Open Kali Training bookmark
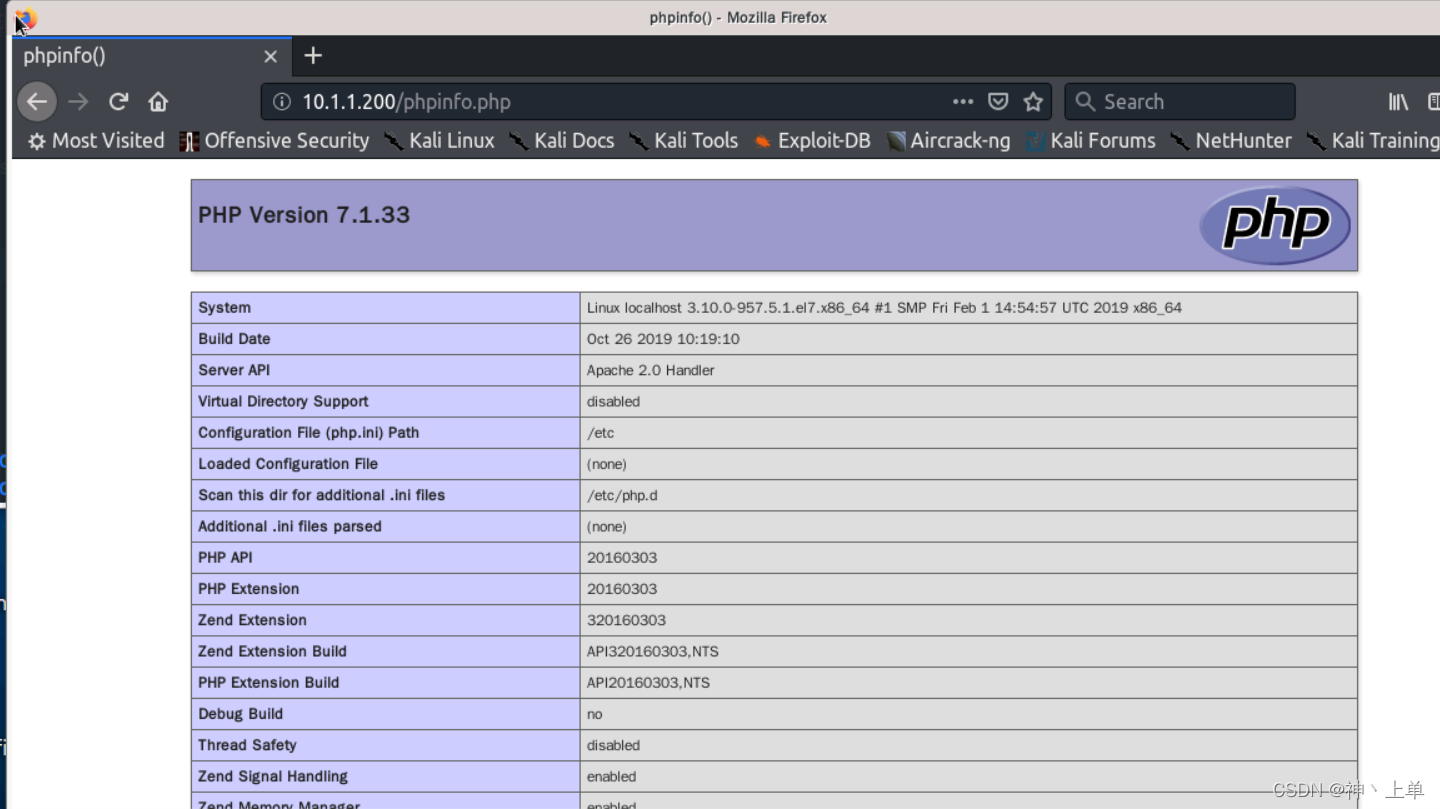The image size is (1440, 809). pos(1373,141)
